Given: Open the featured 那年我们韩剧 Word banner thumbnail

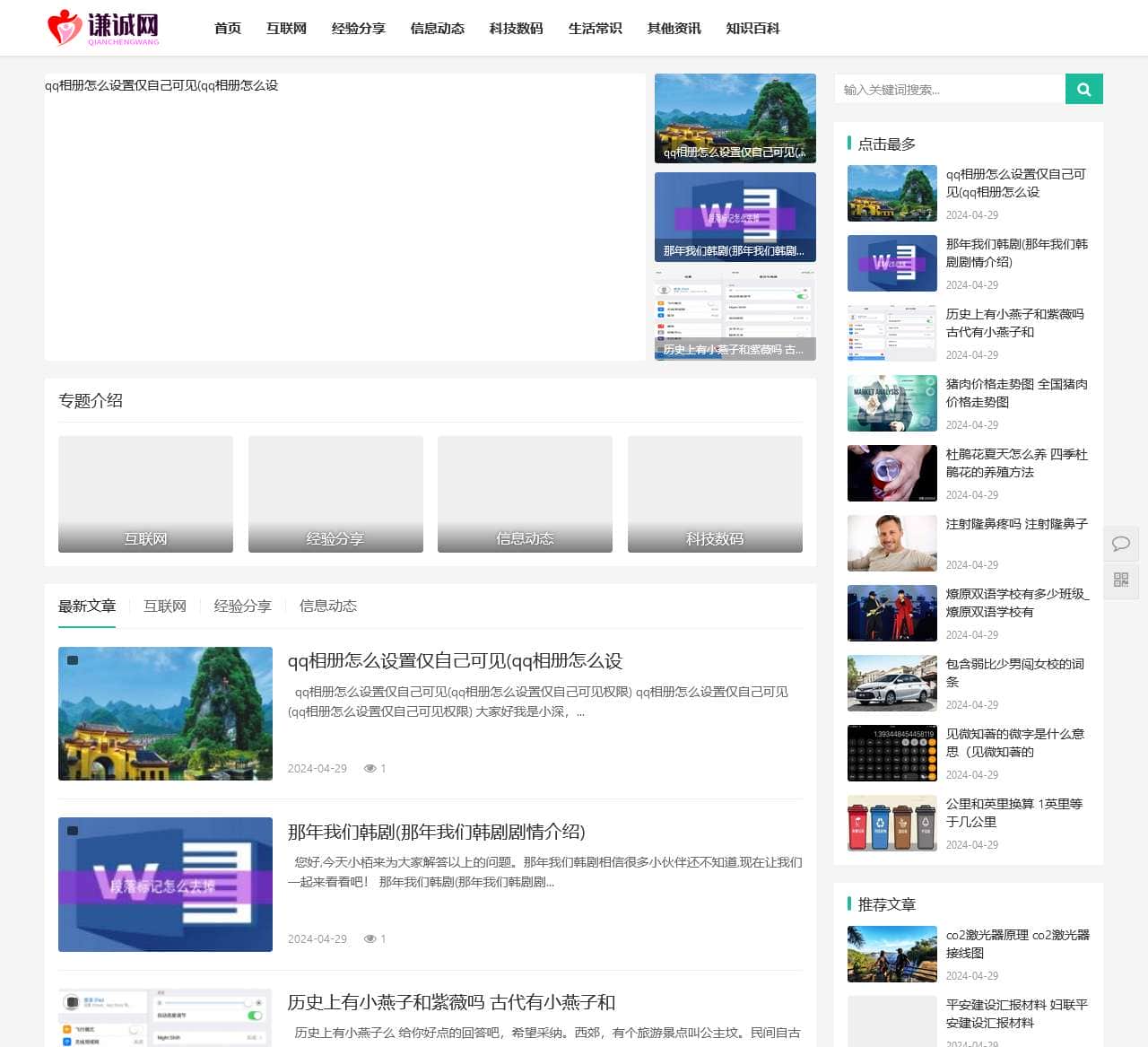Looking at the screenshot, I should [x=735, y=217].
